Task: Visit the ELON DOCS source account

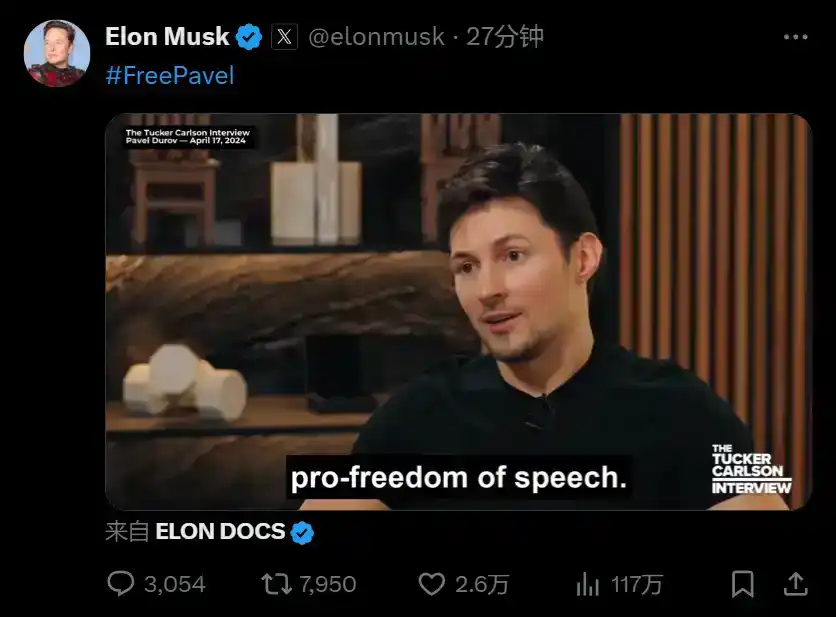Action: pos(220,531)
